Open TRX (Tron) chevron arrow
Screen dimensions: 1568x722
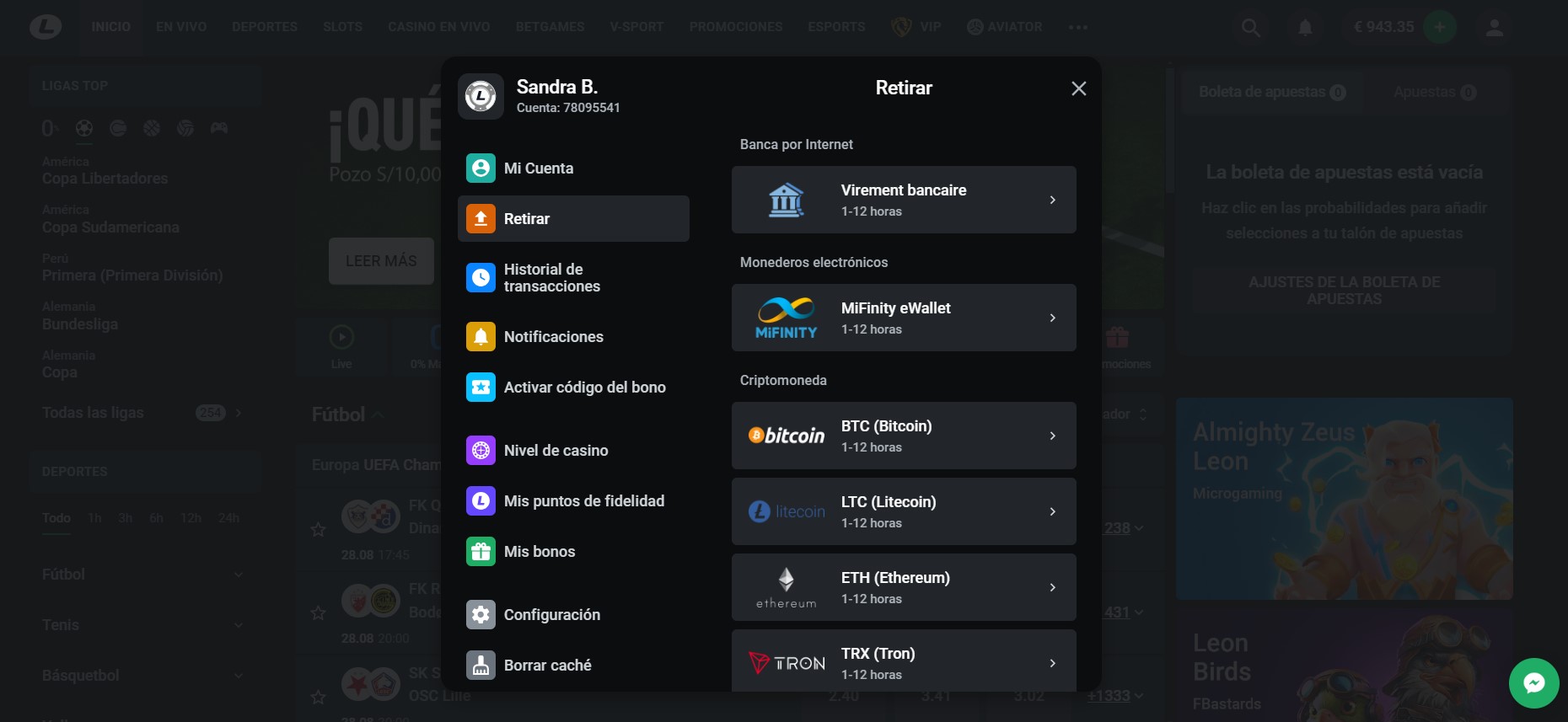(x=1053, y=663)
